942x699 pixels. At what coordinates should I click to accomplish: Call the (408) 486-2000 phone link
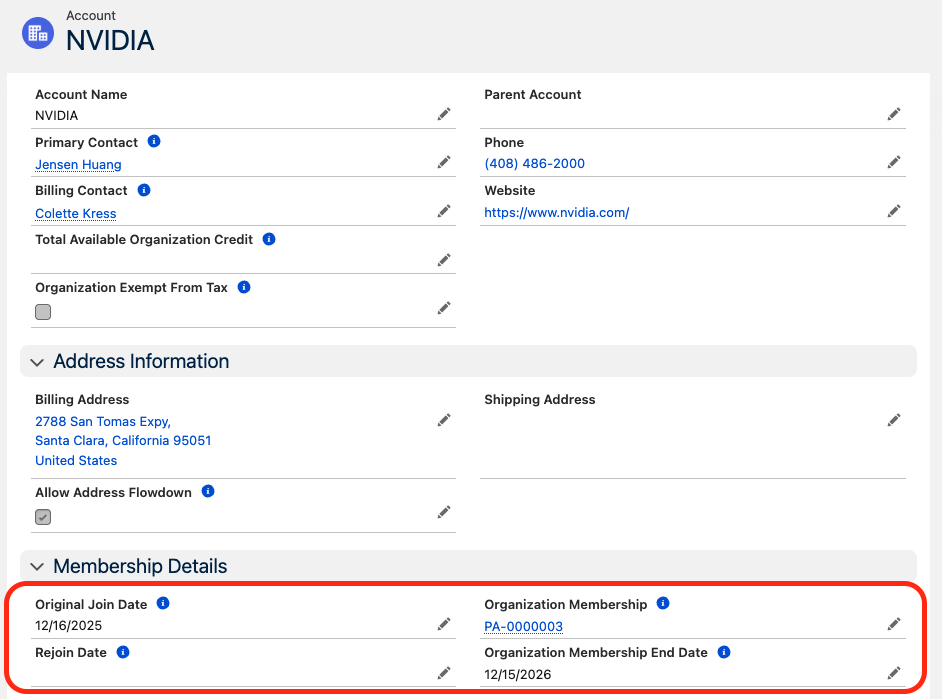click(535, 163)
